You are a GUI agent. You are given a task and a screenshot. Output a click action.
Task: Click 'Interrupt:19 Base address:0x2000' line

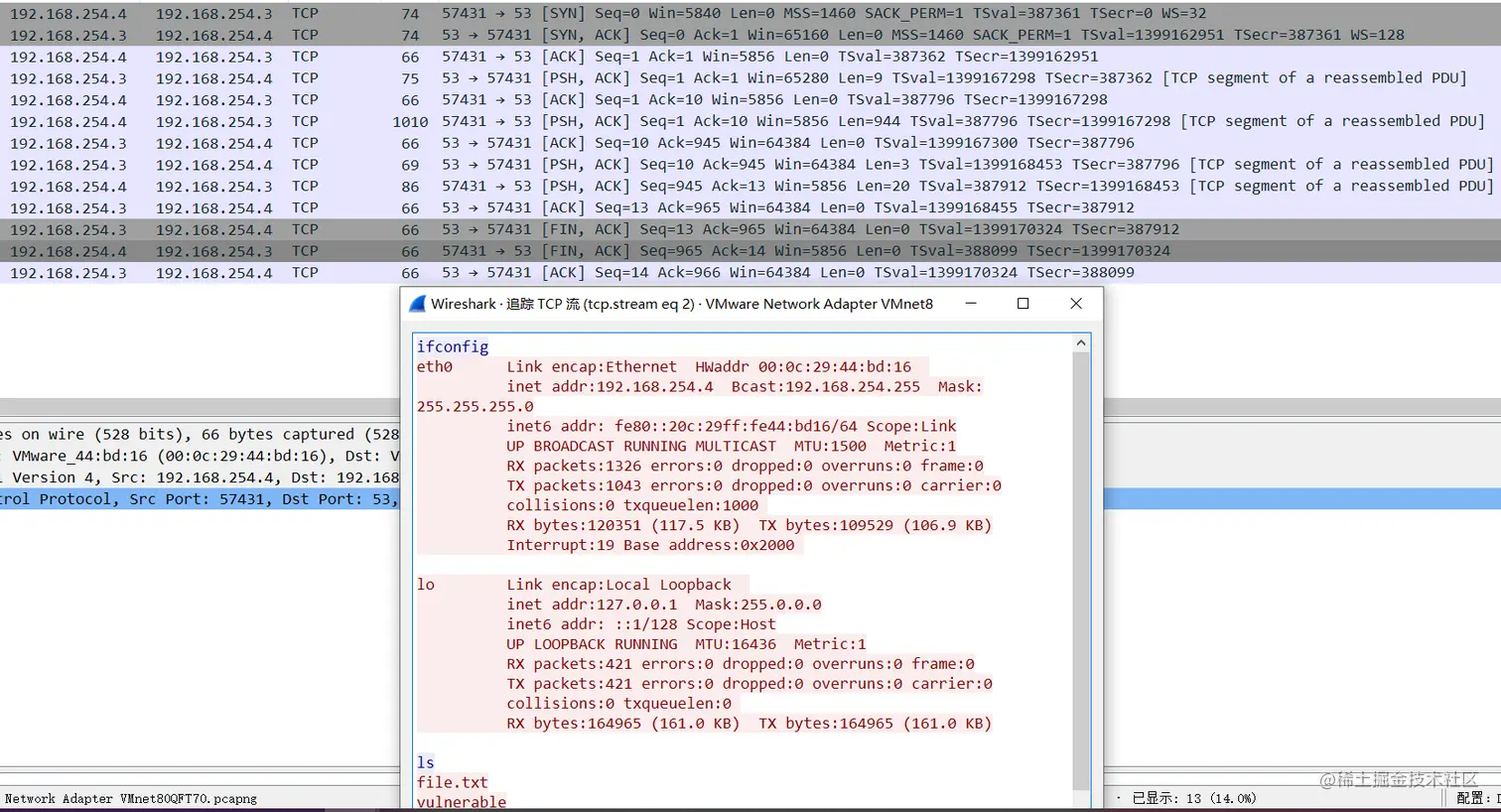650,545
